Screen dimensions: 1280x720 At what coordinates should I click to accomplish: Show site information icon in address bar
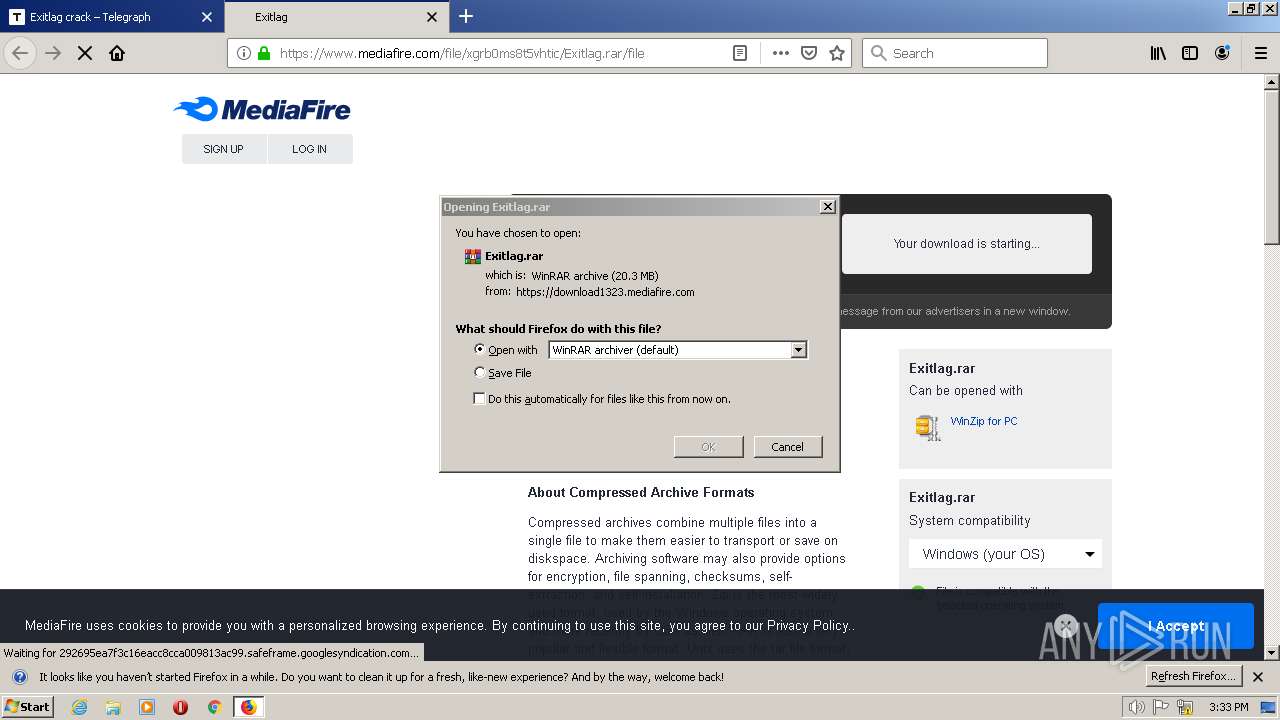click(x=243, y=53)
